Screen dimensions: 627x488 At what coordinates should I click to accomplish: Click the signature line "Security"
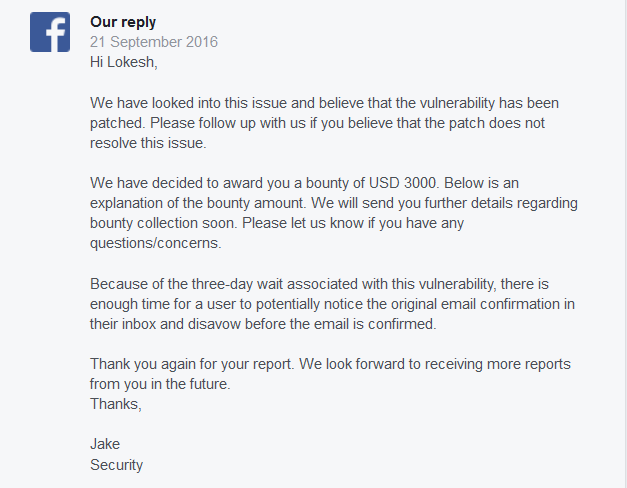(x=116, y=465)
